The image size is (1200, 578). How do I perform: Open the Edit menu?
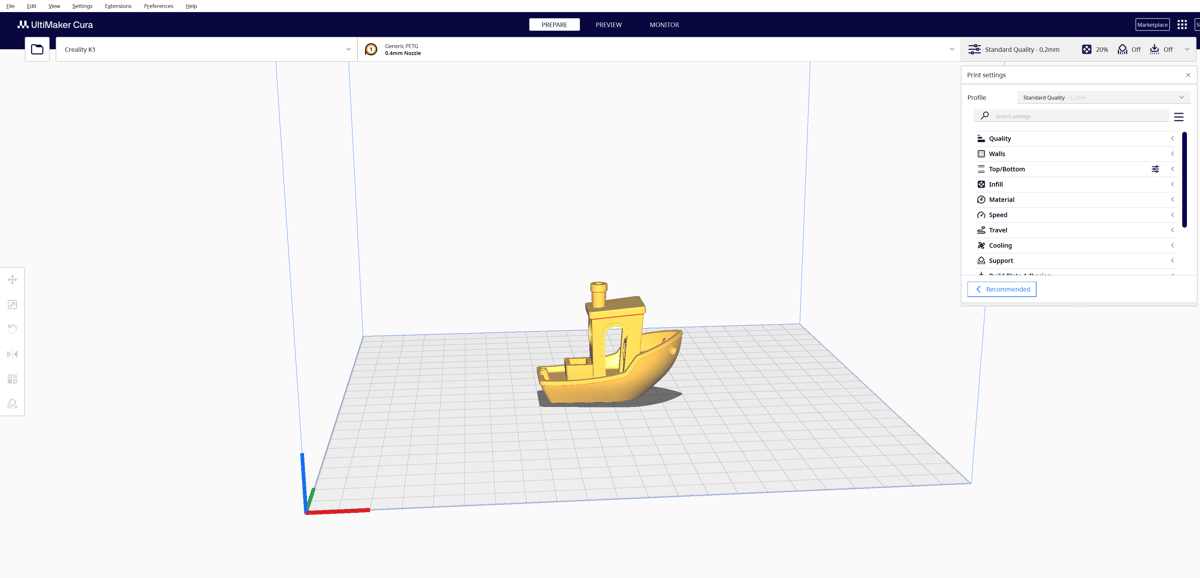click(x=31, y=6)
